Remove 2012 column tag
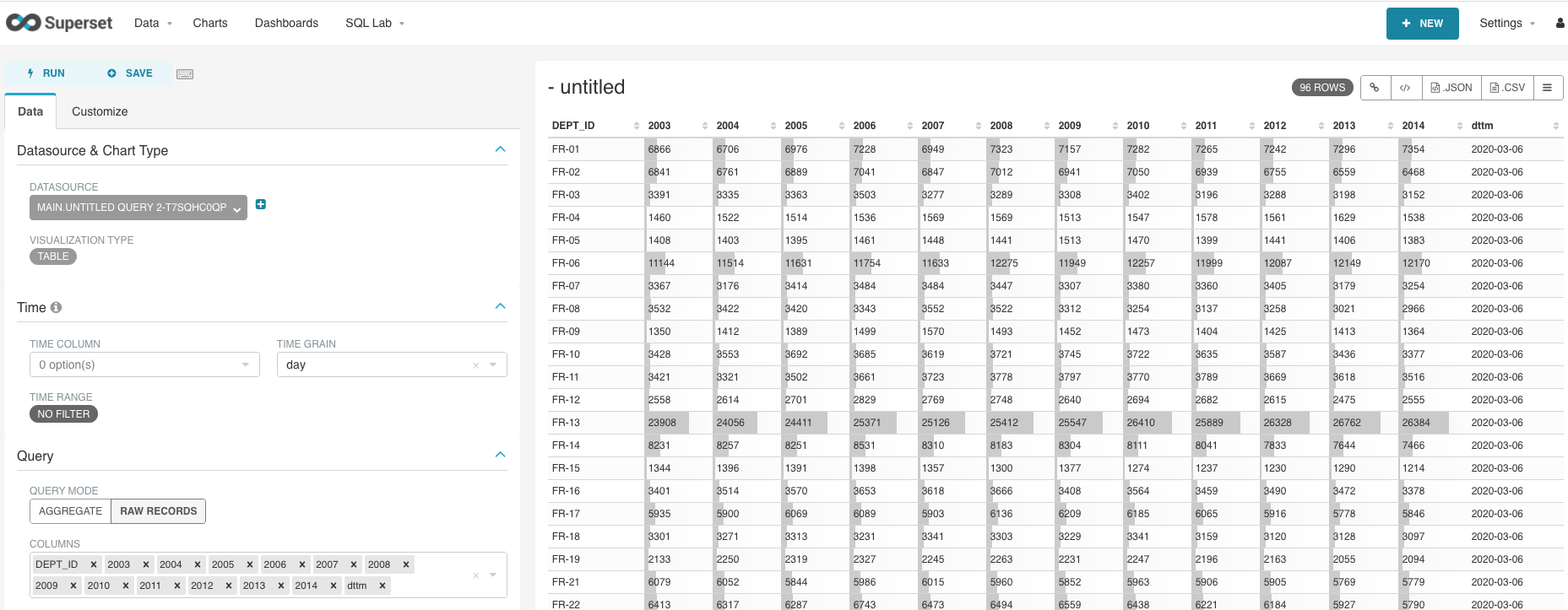Viewport: 1568px width, 610px height. (x=229, y=586)
